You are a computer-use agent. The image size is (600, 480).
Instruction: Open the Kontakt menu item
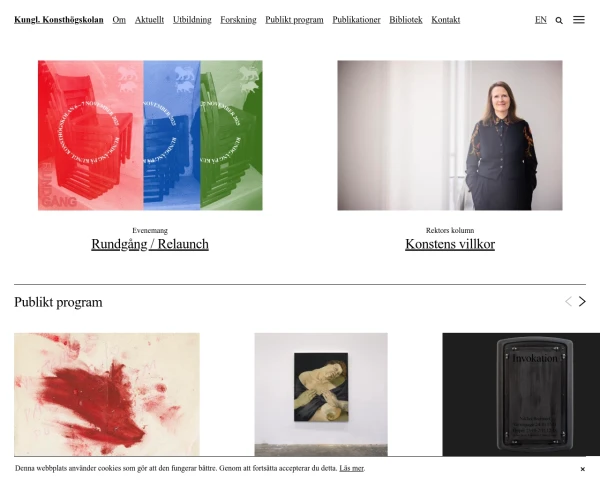point(446,20)
